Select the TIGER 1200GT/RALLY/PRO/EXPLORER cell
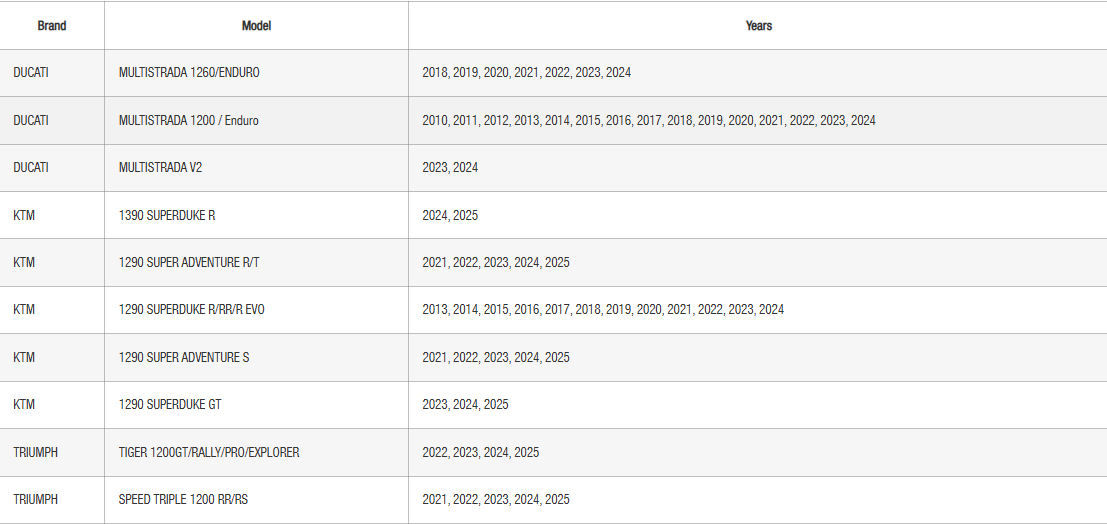This screenshot has height=524, width=1107. pos(209,452)
